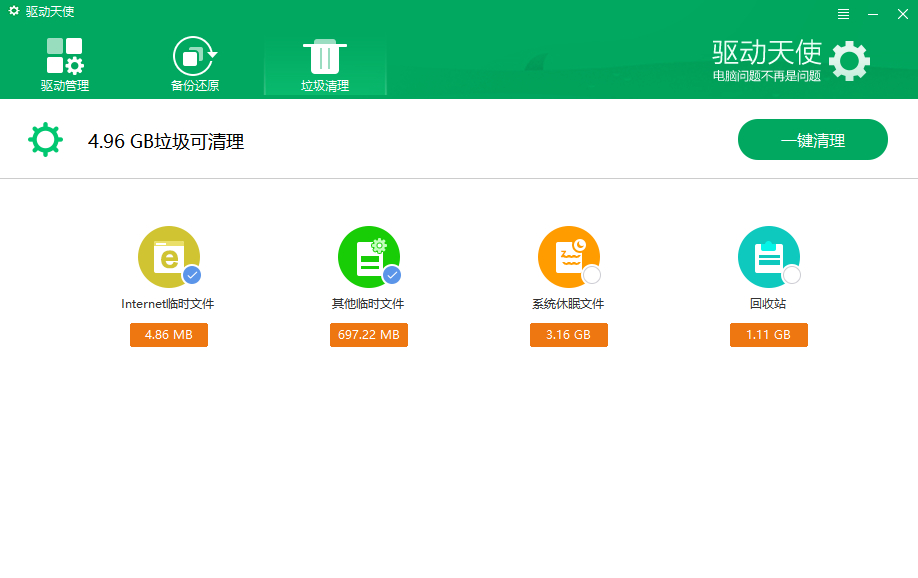Click the 697.22 MB size label

(369, 335)
